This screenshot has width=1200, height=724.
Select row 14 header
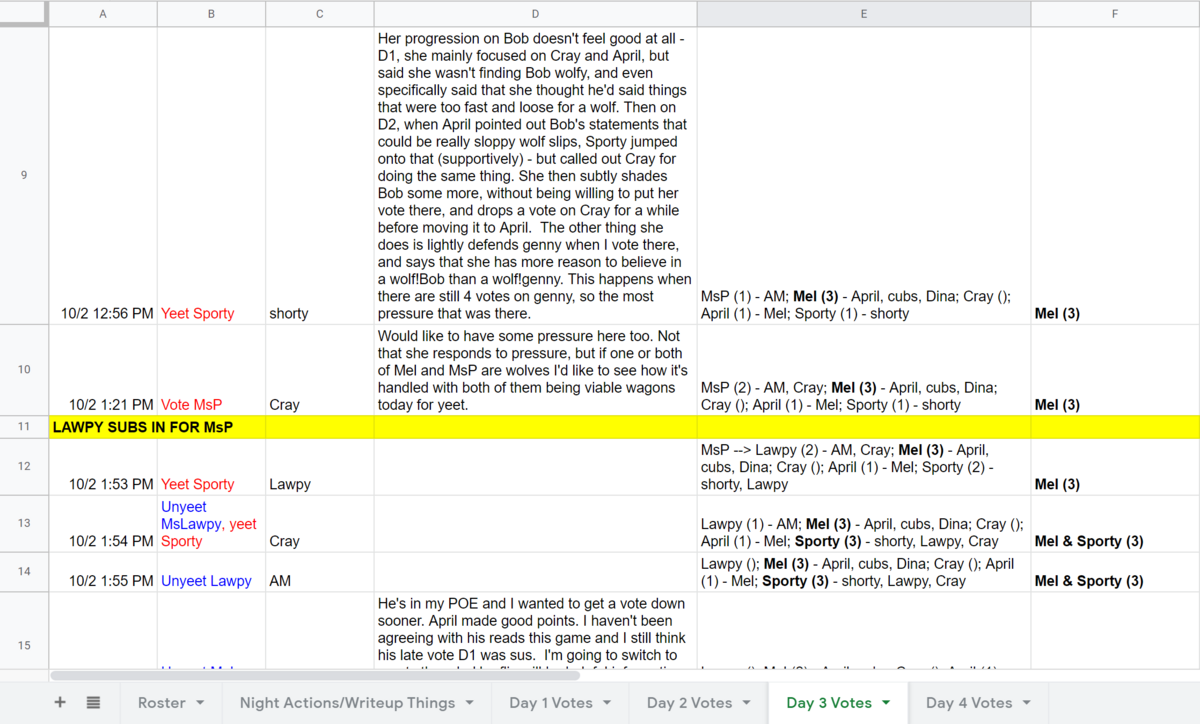(x=24, y=571)
